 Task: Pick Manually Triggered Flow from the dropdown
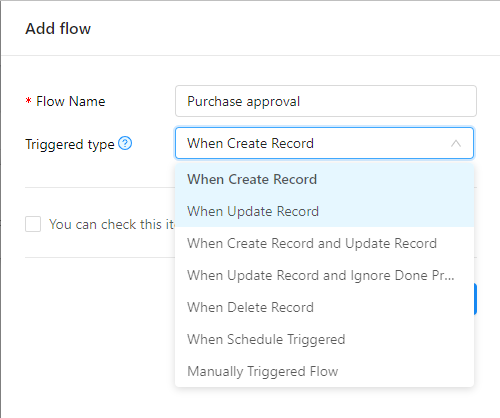tap(324, 371)
